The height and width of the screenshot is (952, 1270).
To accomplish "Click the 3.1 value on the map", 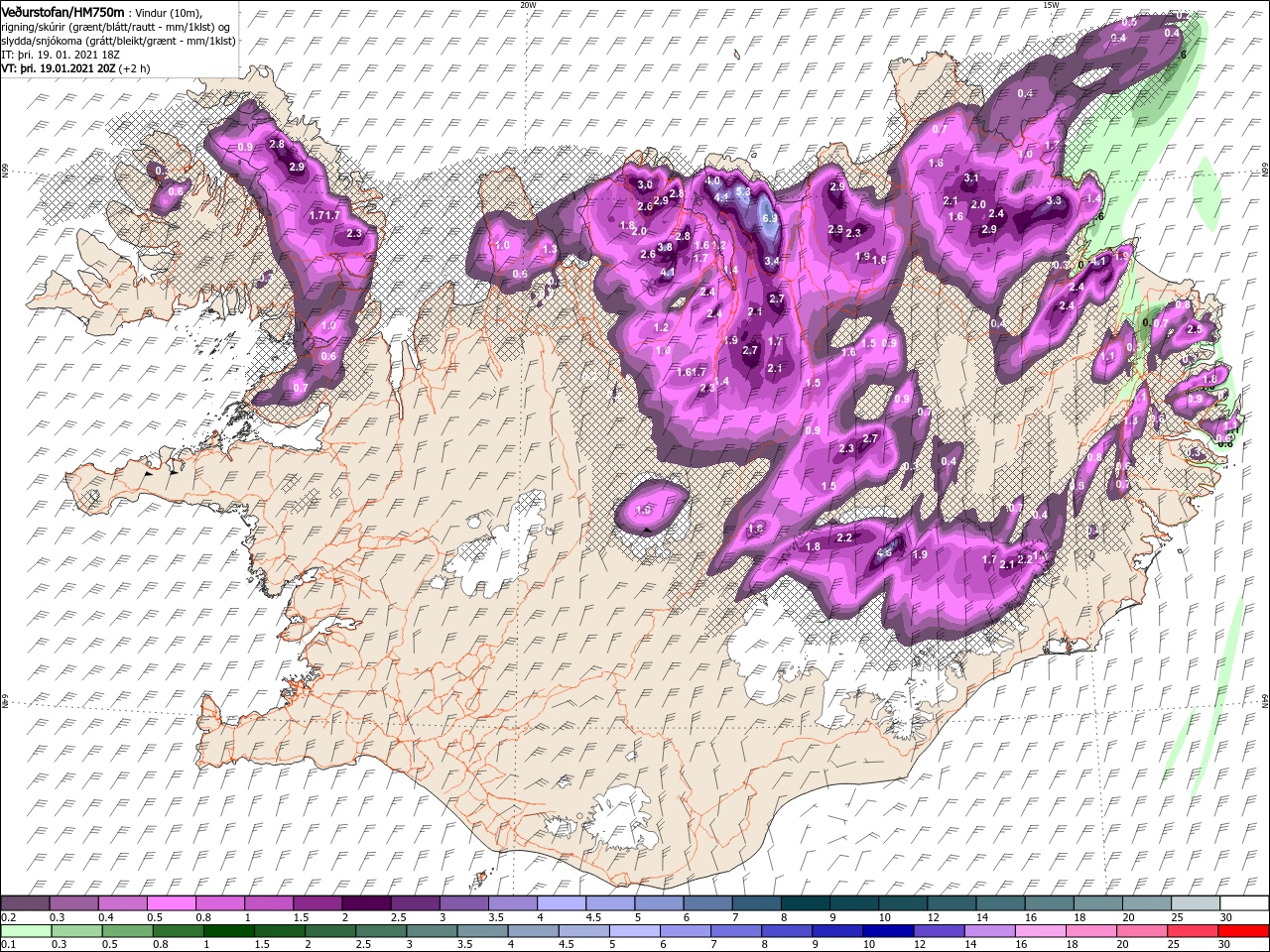I will coord(971,178).
